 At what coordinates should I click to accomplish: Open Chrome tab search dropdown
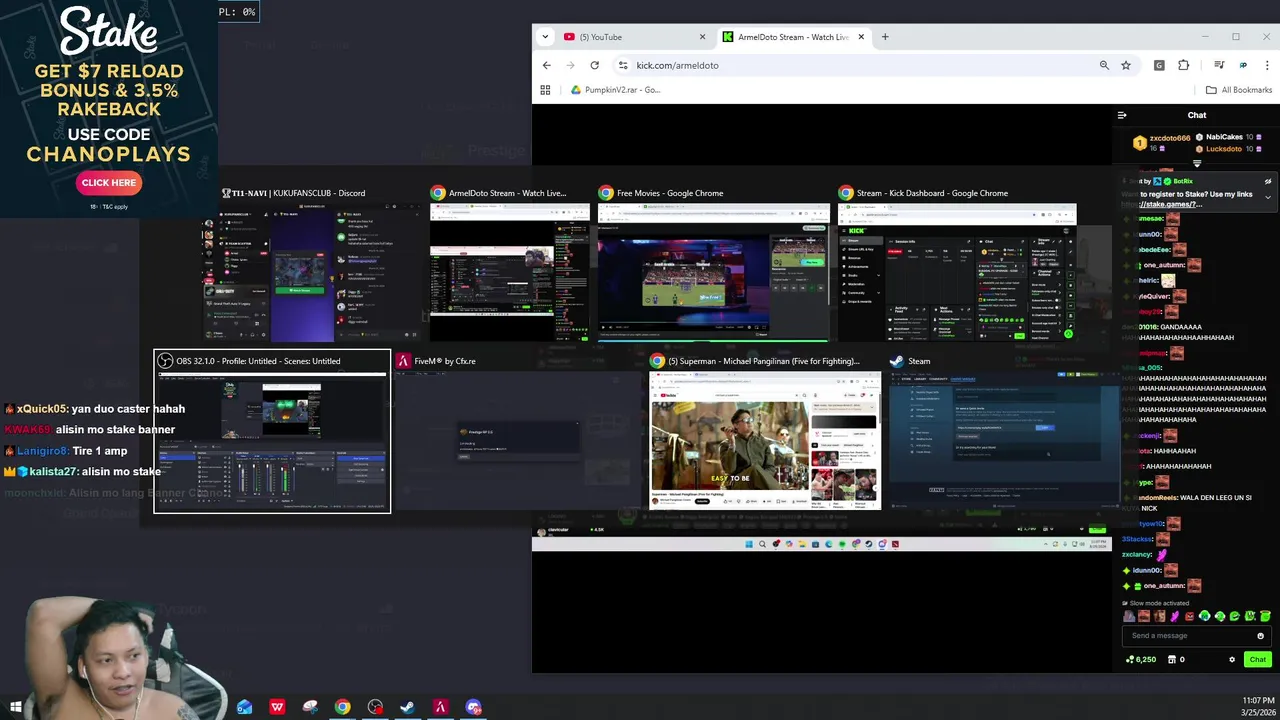(545, 37)
